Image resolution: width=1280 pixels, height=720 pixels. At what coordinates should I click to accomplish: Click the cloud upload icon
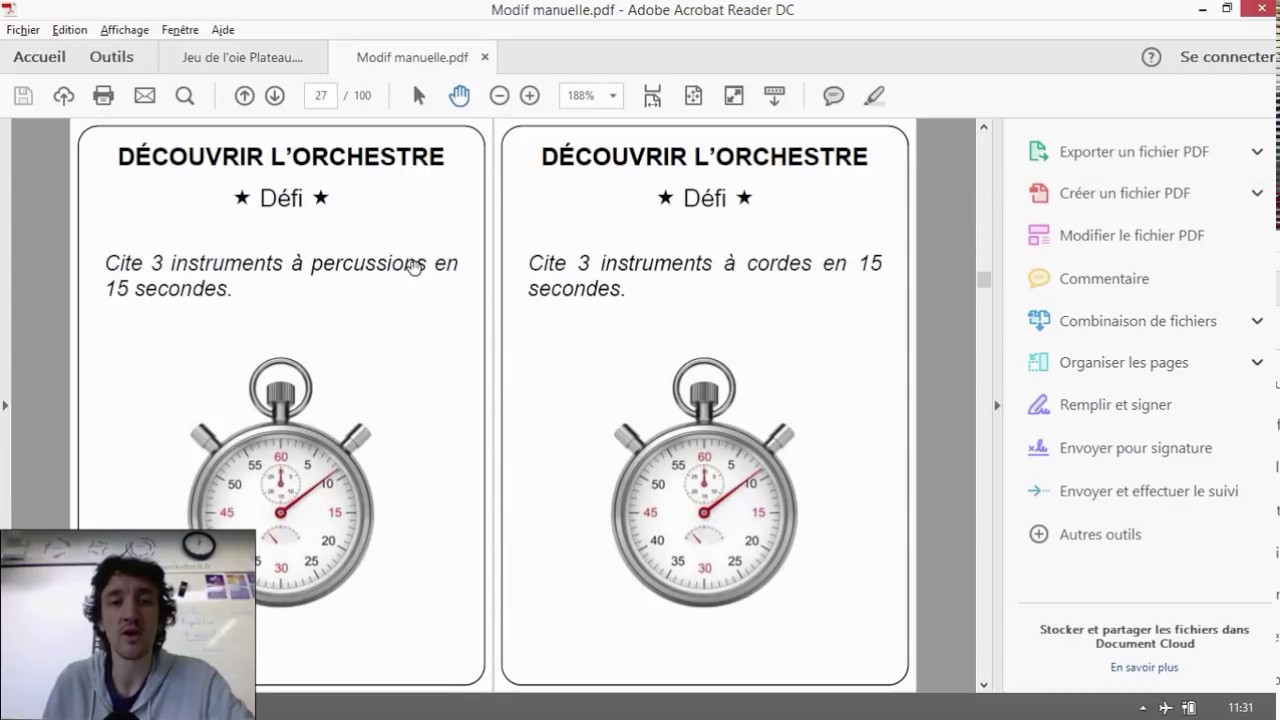coord(64,96)
